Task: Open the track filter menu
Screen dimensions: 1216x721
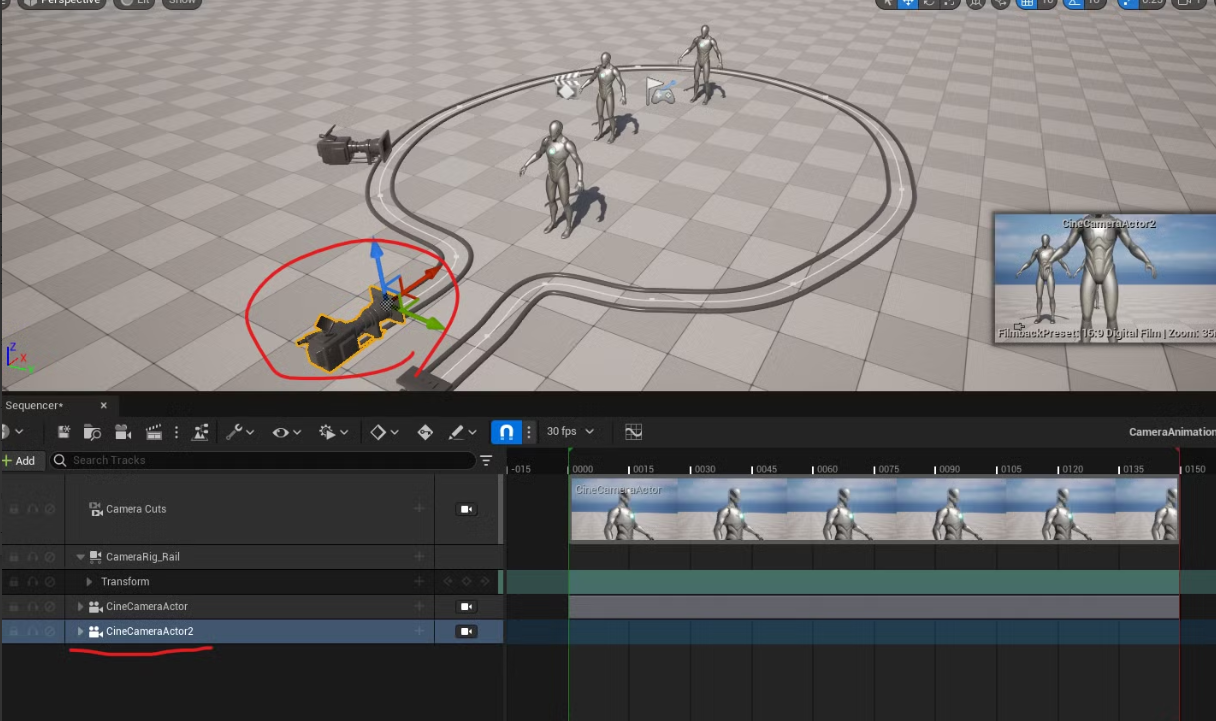Action: pos(486,461)
